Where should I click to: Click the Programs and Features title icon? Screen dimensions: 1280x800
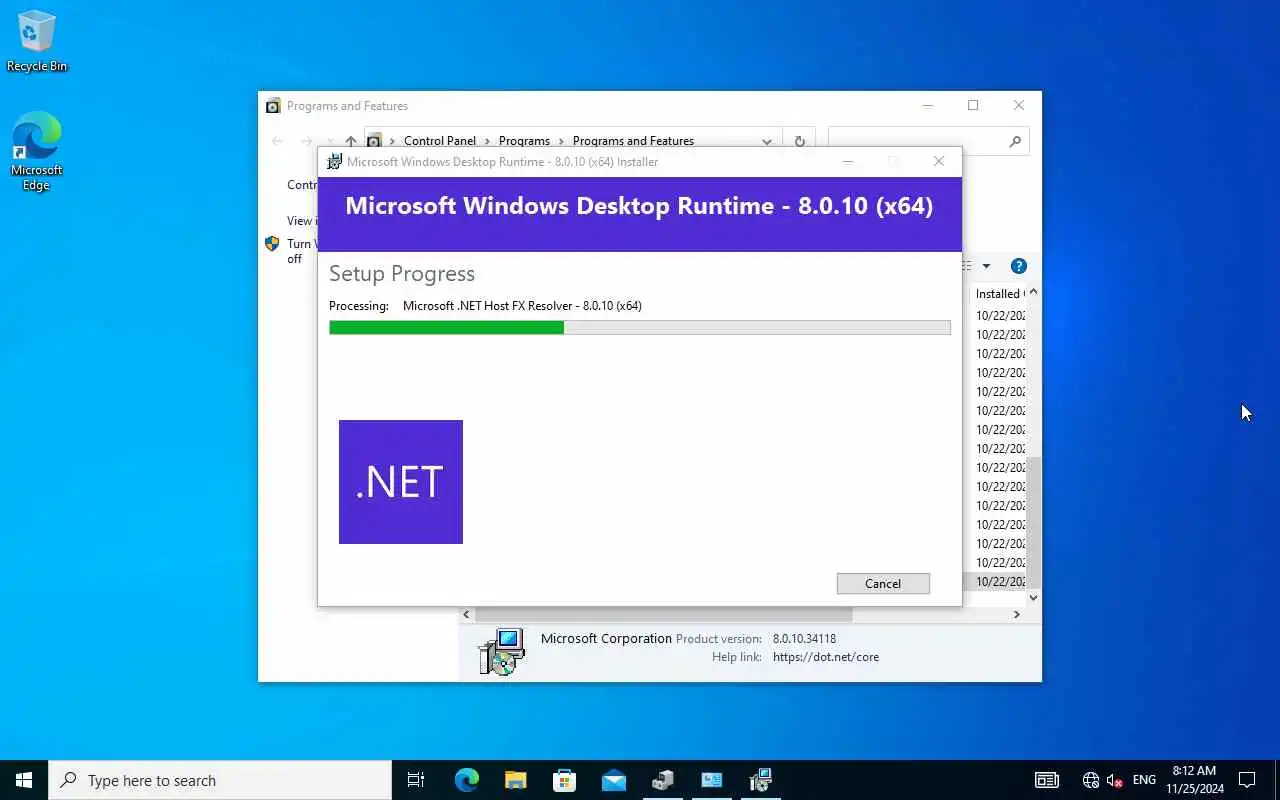[273, 106]
